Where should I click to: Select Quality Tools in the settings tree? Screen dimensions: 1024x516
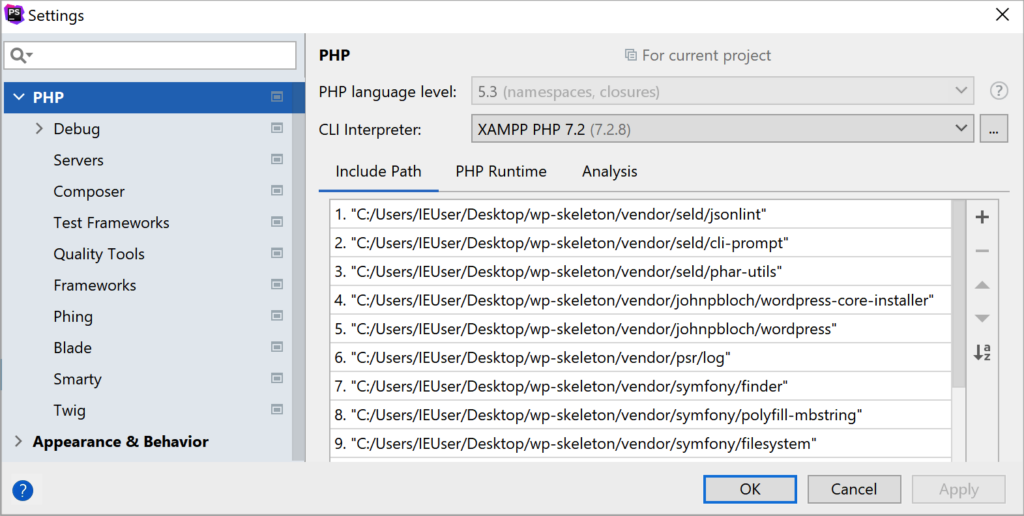[x=99, y=254]
